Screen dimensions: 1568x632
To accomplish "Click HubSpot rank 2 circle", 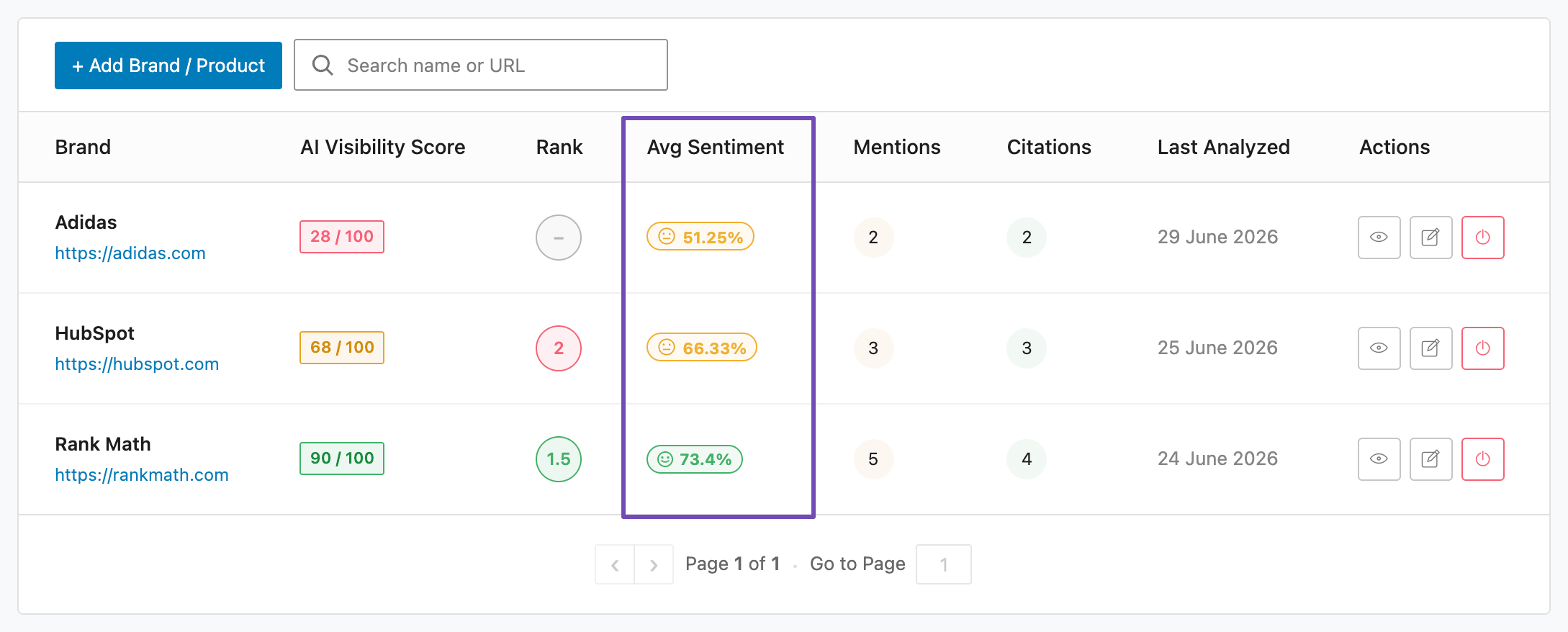I will (559, 348).
